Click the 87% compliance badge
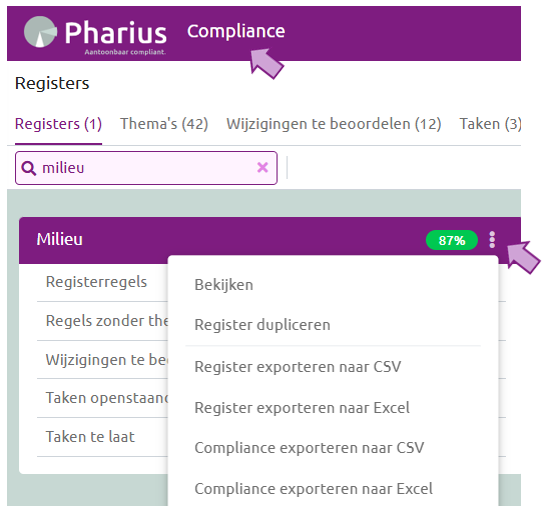Image resolution: width=543 pixels, height=511 pixels. (452, 240)
